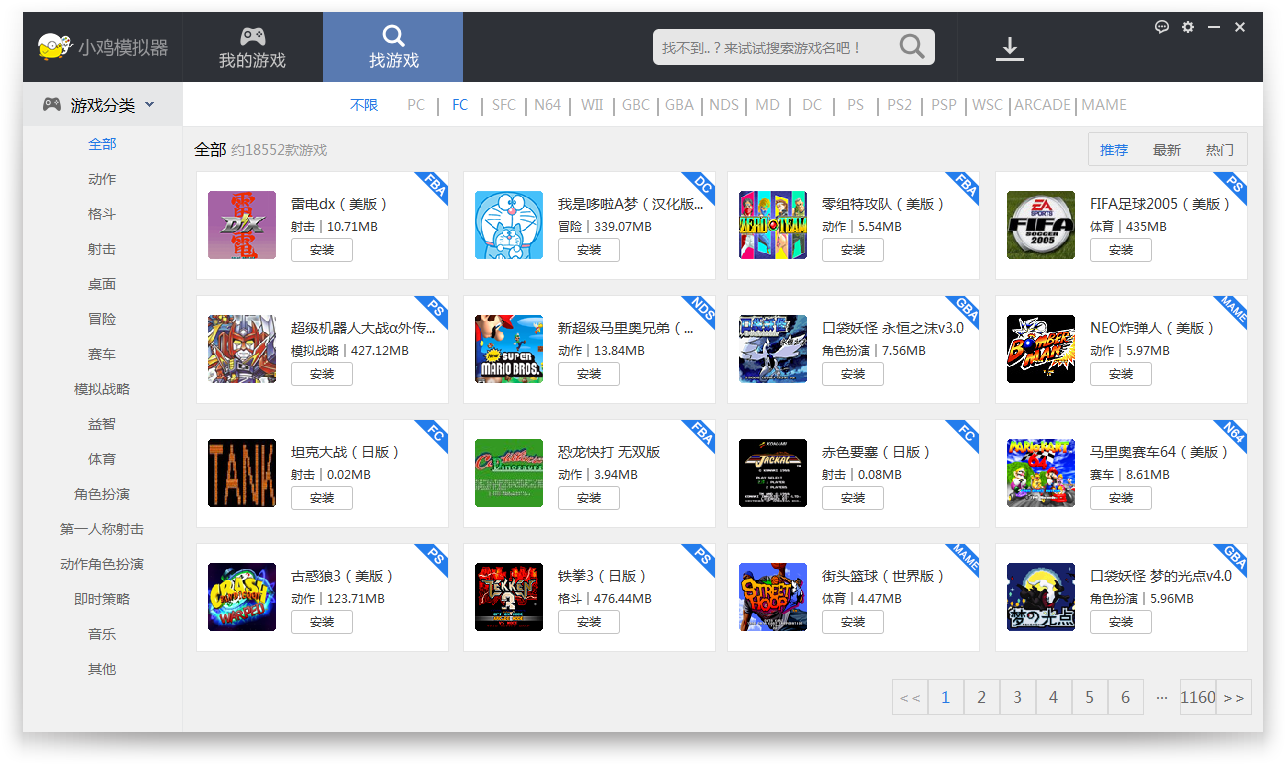
Task: Click the 零组特攻队（美版）title
Action: (883, 204)
